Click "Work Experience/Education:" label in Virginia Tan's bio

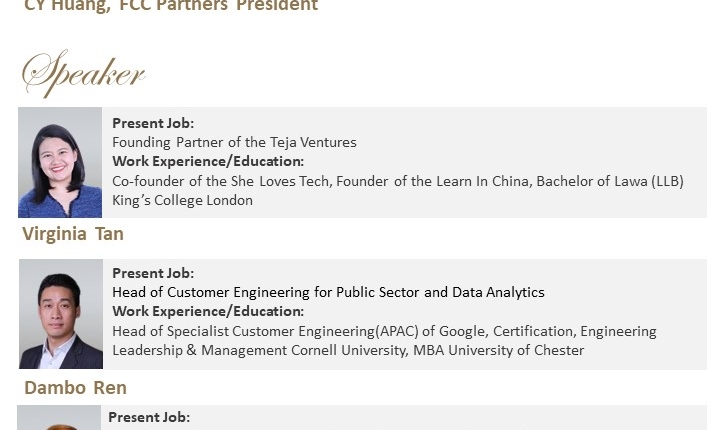click(208, 161)
